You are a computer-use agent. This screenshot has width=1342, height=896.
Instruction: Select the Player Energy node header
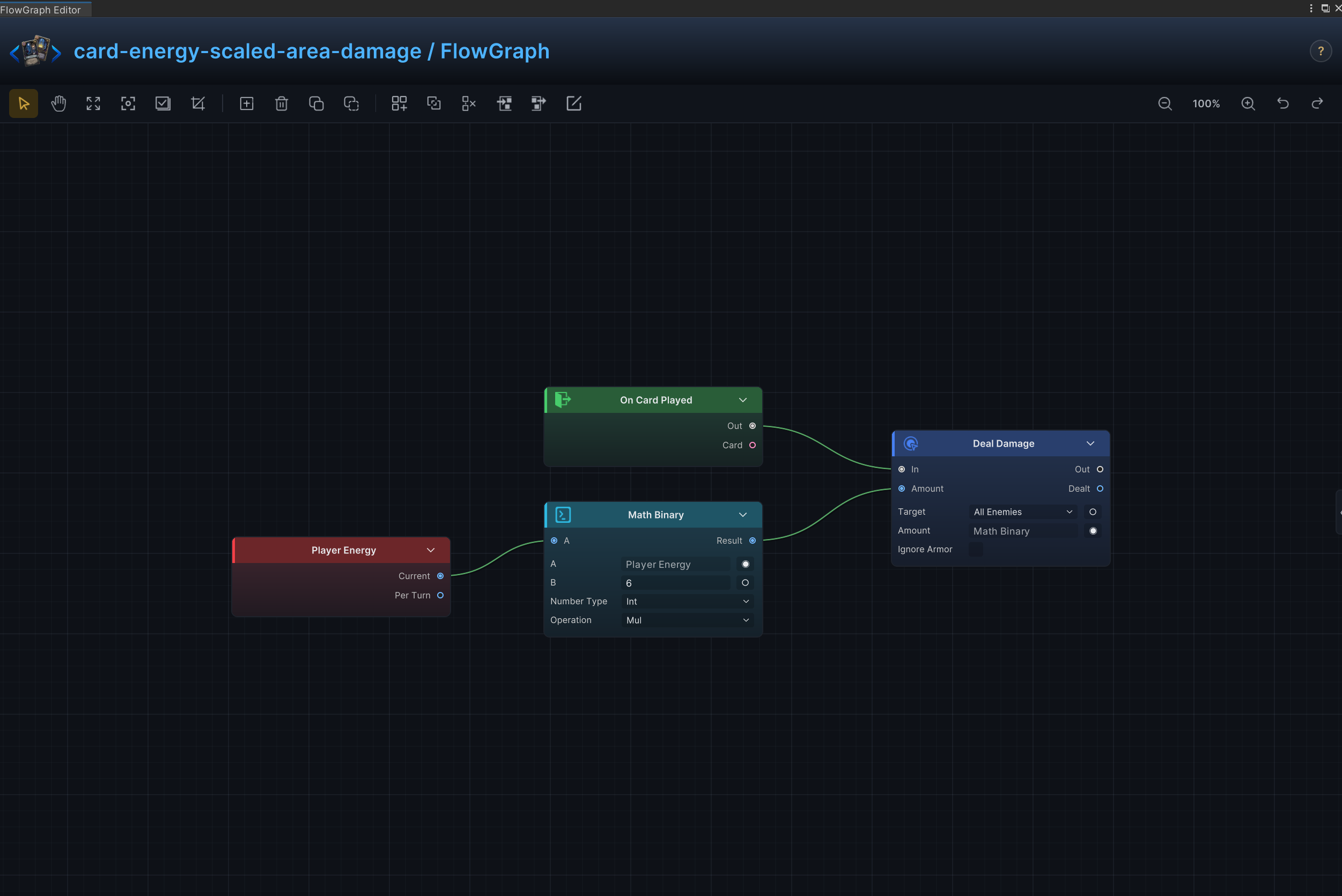341,550
